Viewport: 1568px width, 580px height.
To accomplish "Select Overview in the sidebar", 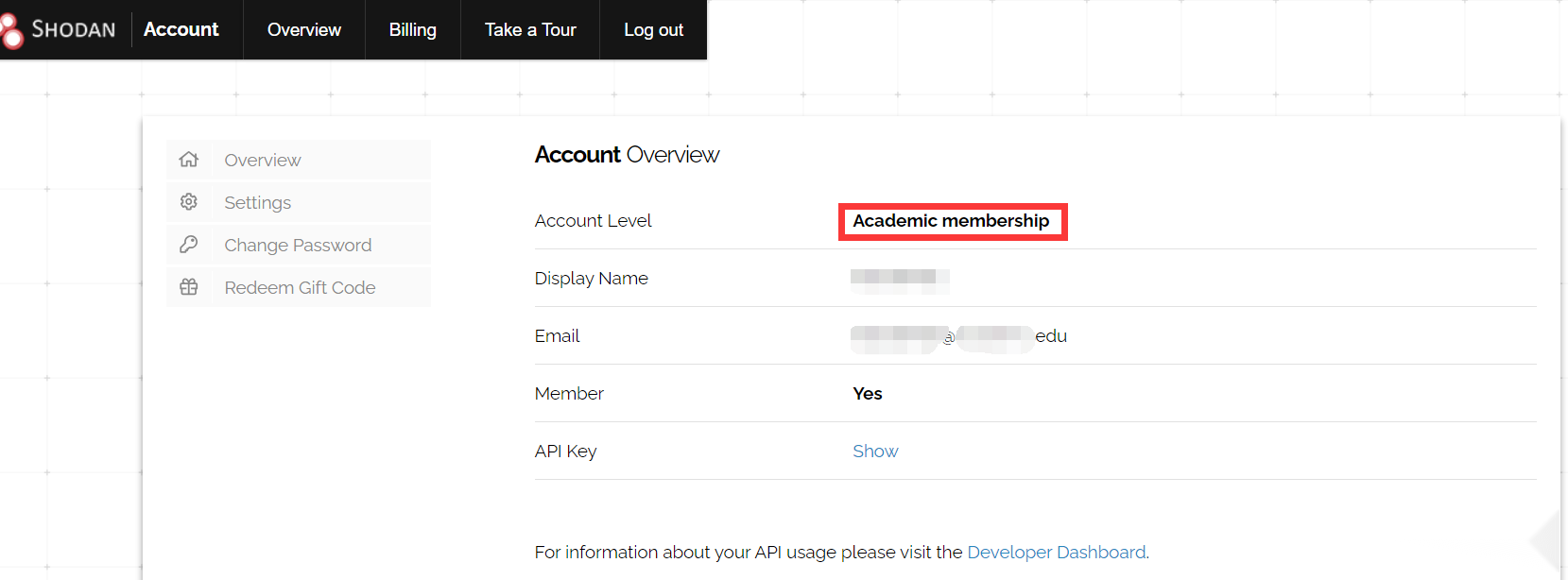I will [x=299, y=160].
